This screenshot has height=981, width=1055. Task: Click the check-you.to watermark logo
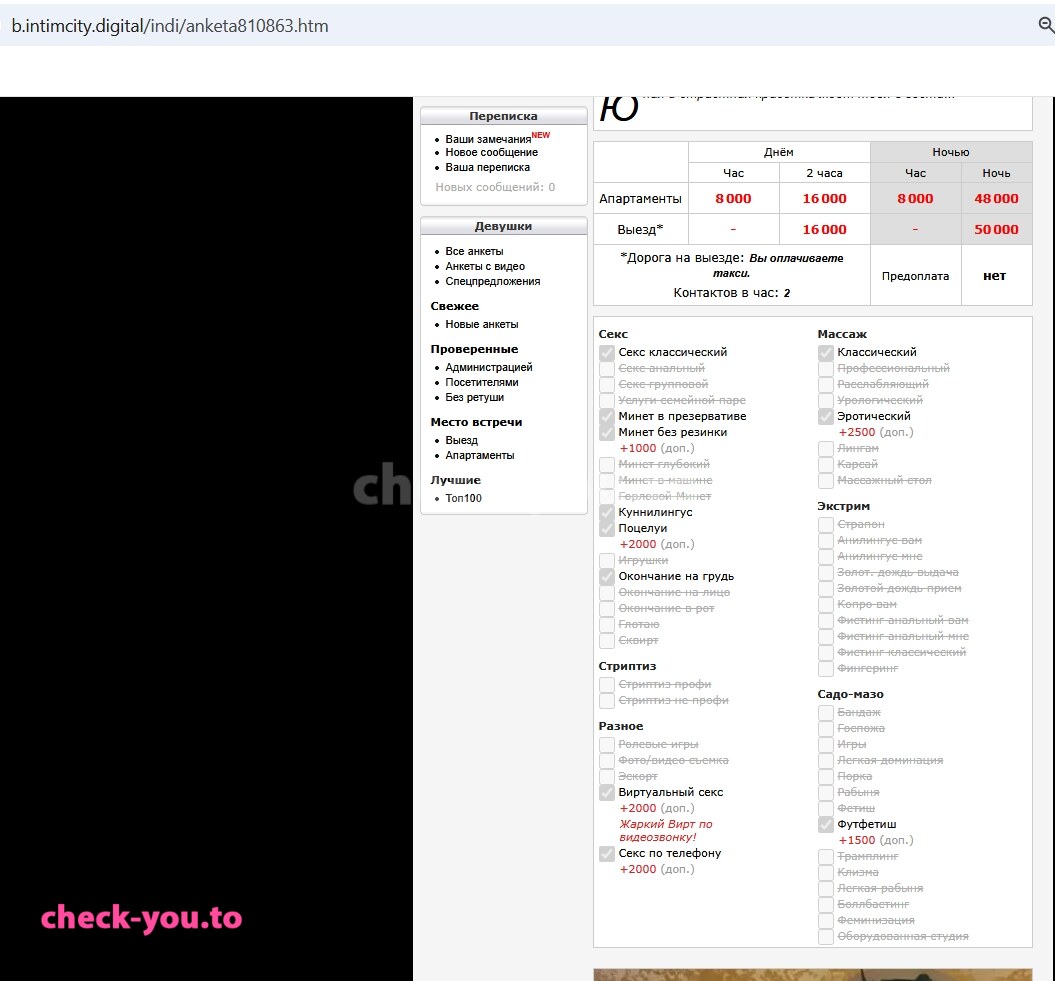141,919
